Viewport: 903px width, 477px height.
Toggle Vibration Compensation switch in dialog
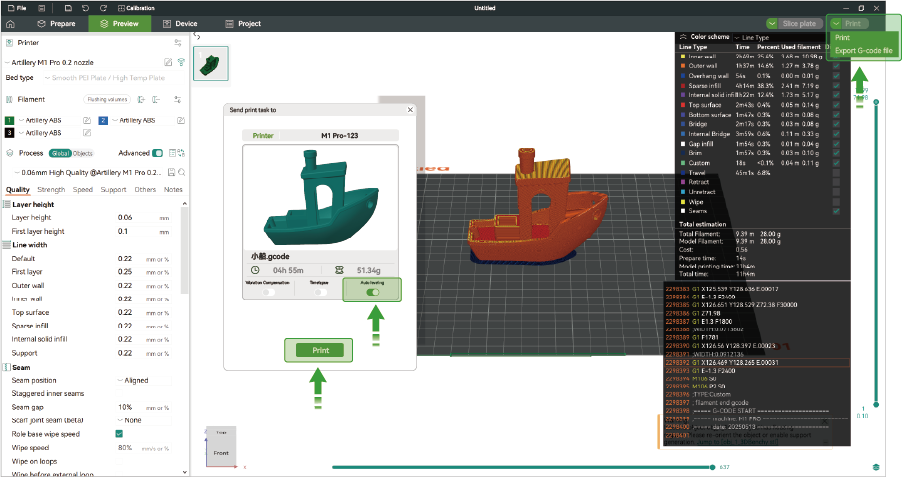click(x=268, y=292)
